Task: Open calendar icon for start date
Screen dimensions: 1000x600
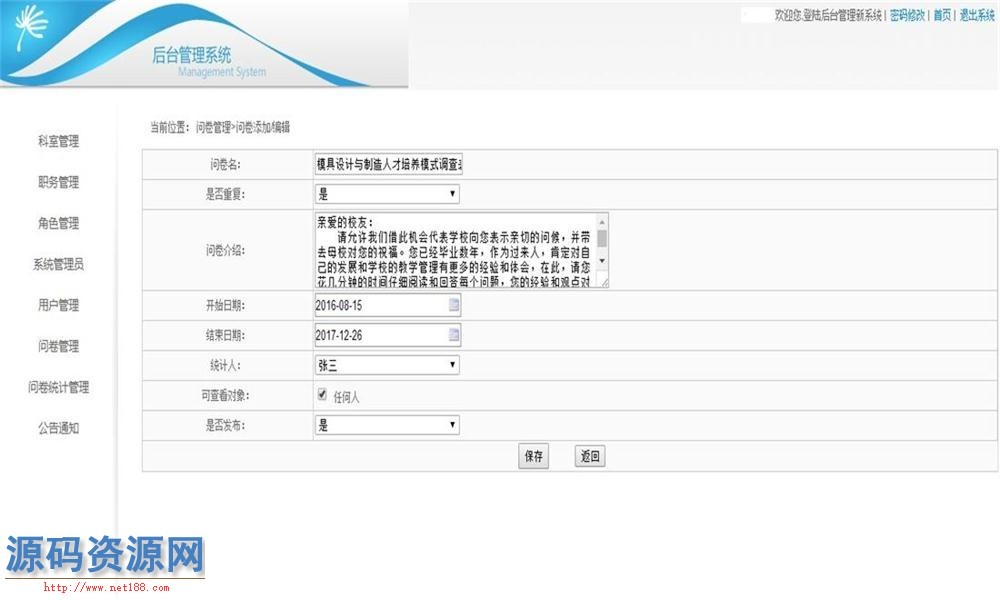Action: click(453, 305)
